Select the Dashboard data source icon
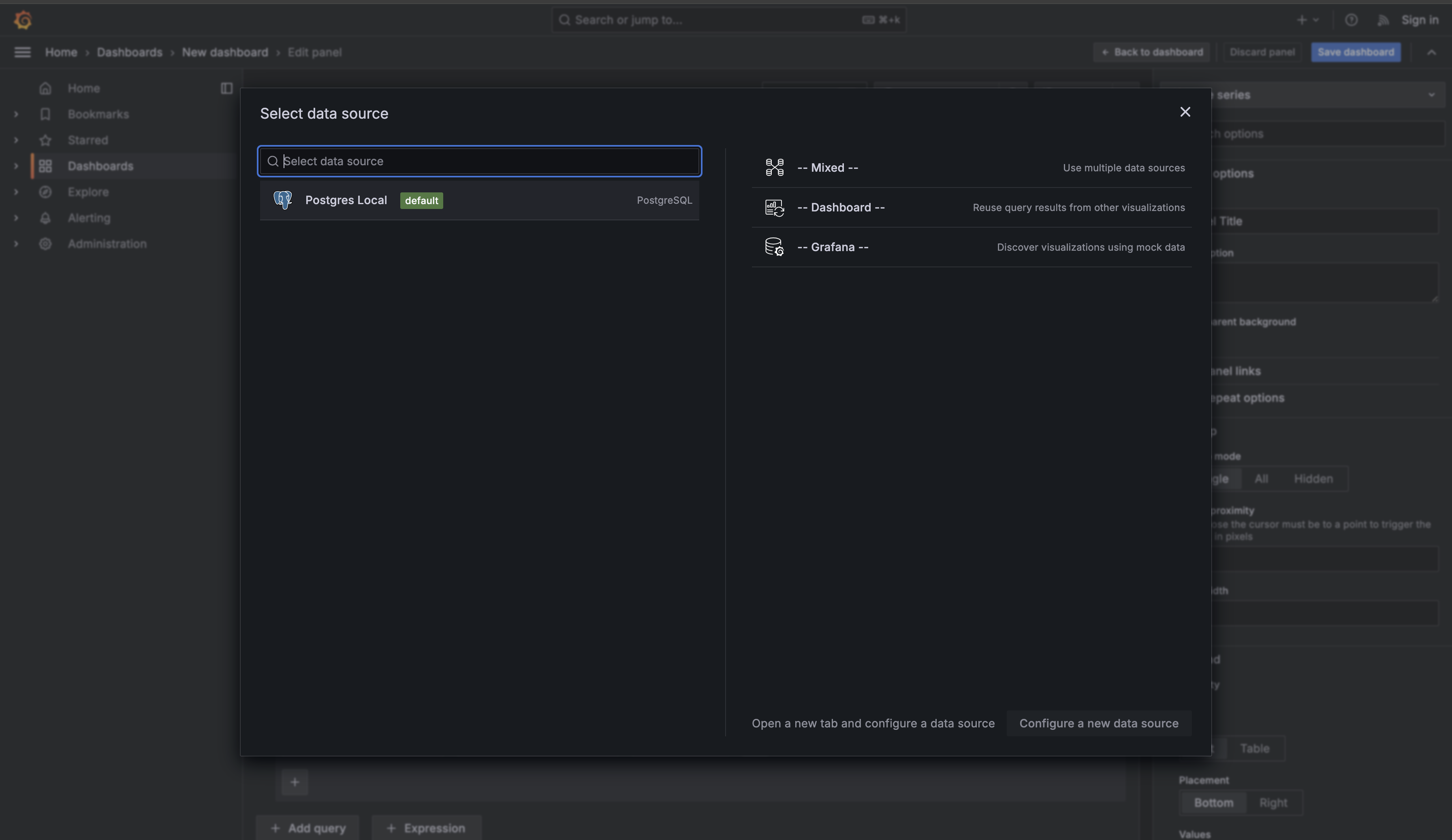Screen dimensions: 1452x840 pos(774,207)
